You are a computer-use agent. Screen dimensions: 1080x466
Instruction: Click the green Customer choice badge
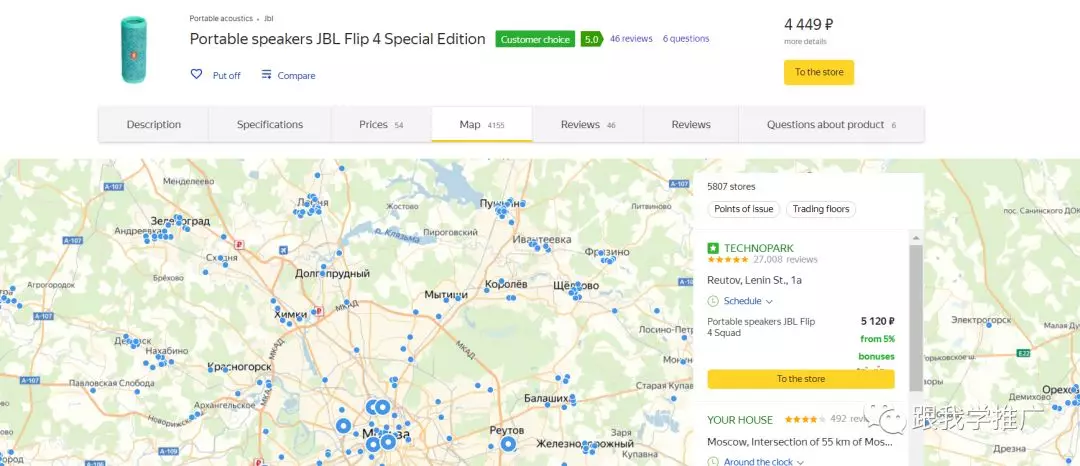(x=535, y=39)
